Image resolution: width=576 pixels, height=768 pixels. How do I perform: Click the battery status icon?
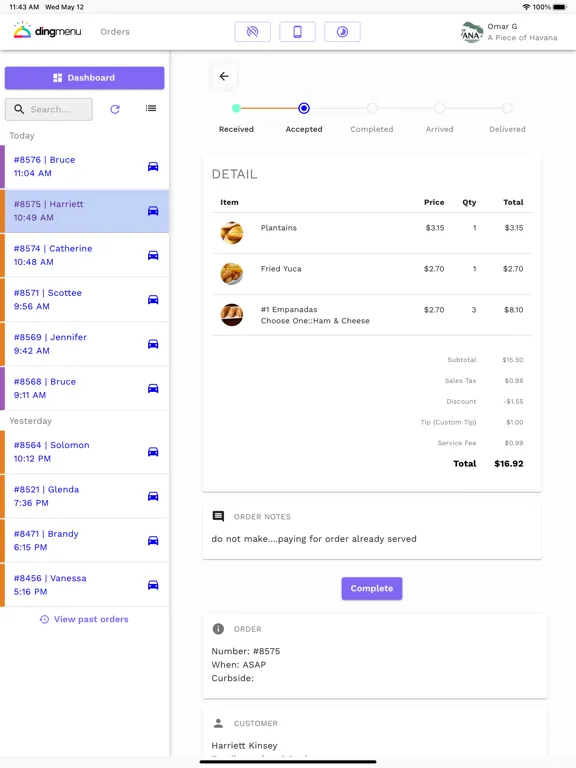[560, 7]
